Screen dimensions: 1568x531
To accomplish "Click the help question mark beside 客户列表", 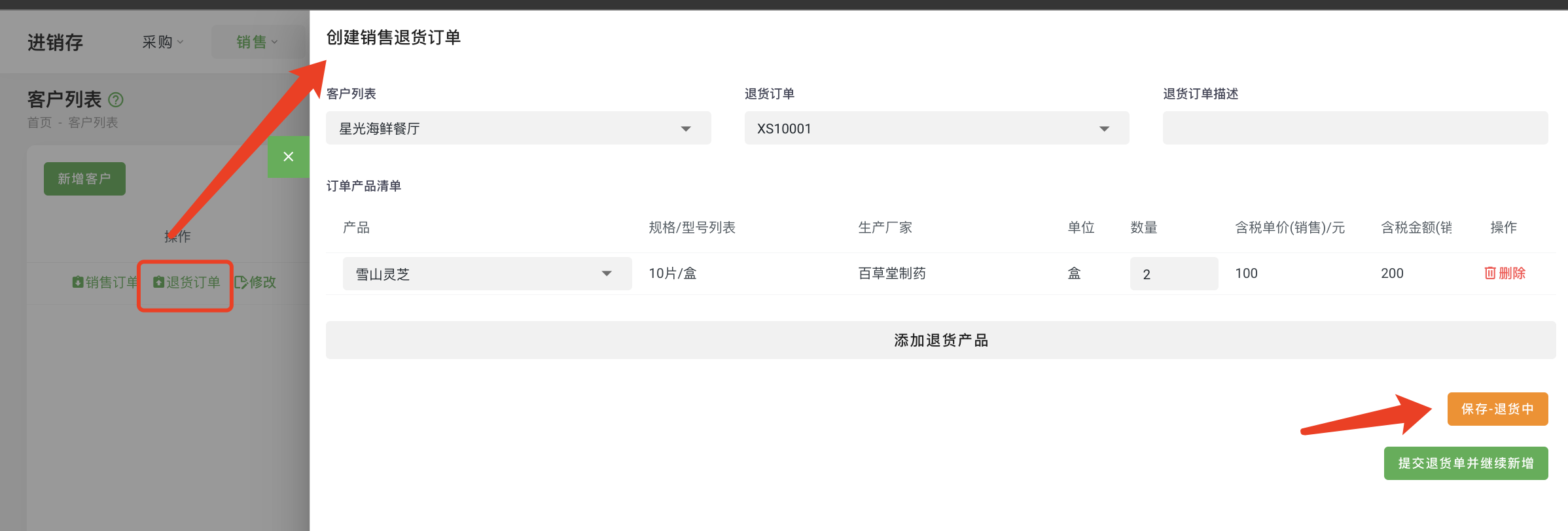I will pos(116,99).
